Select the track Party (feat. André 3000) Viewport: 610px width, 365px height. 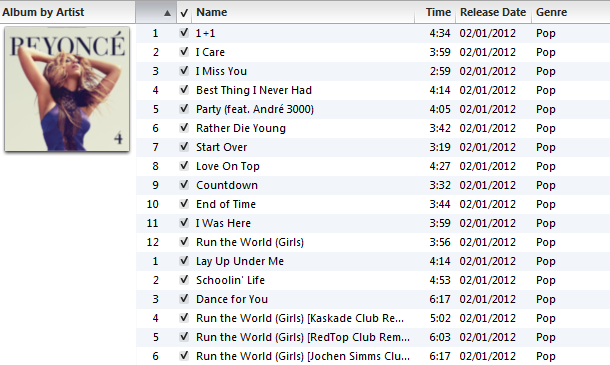tap(255, 109)
